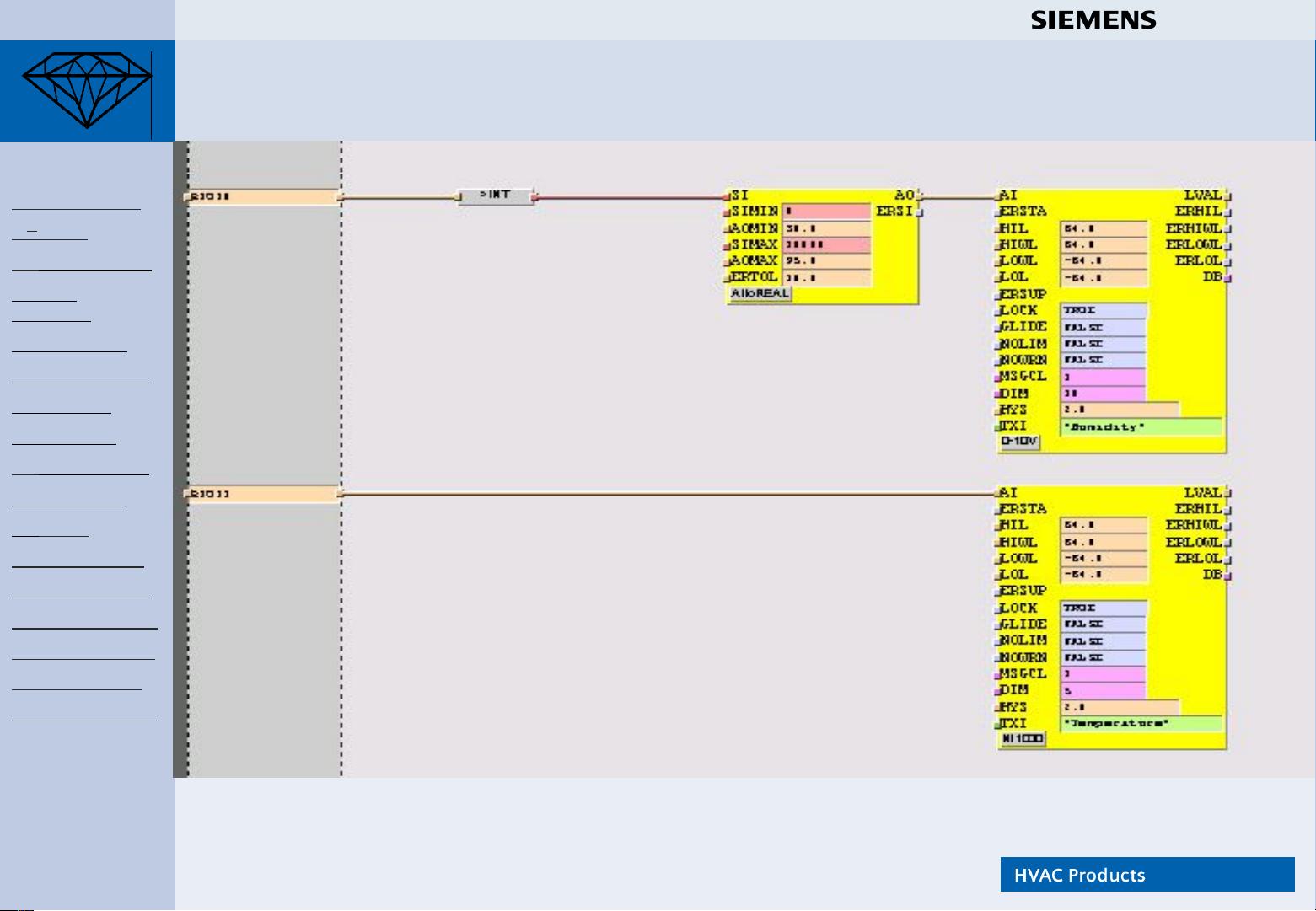Image resolution: width=1316 pixels, height=911 pixels.
Task: Click the LVAL output pin on the Humidity block
Action: pyautogui.click(x=1227, y=196)
